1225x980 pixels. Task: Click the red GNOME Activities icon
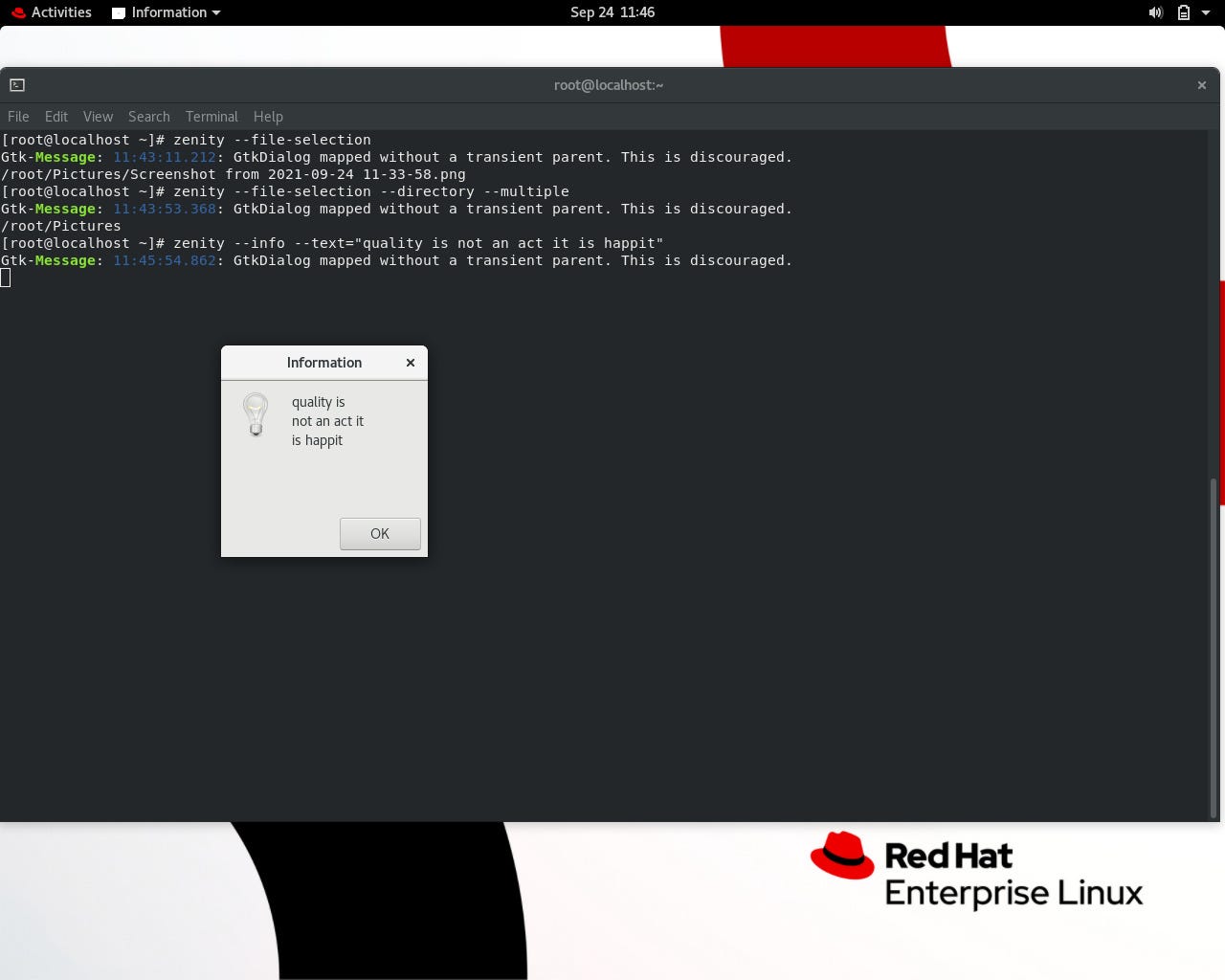18,12
